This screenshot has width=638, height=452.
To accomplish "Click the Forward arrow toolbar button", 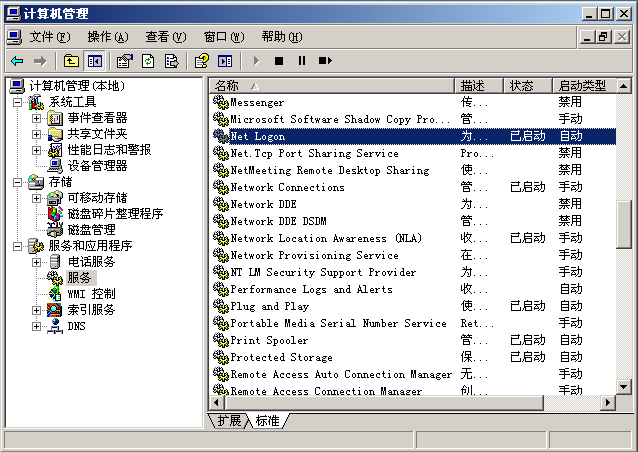I will 40,61.
